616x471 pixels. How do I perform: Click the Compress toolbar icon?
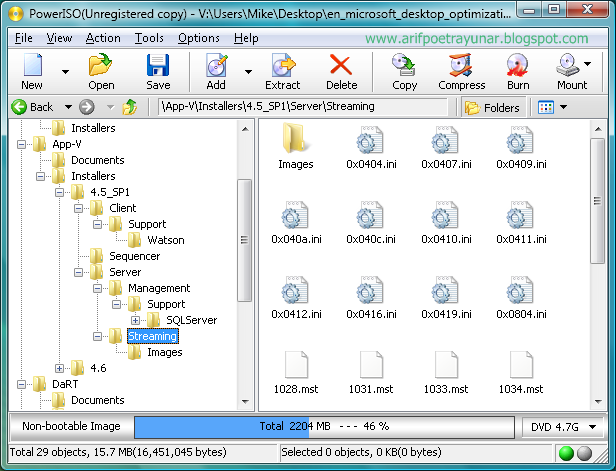pyautogui.click(x=460, y=65)
